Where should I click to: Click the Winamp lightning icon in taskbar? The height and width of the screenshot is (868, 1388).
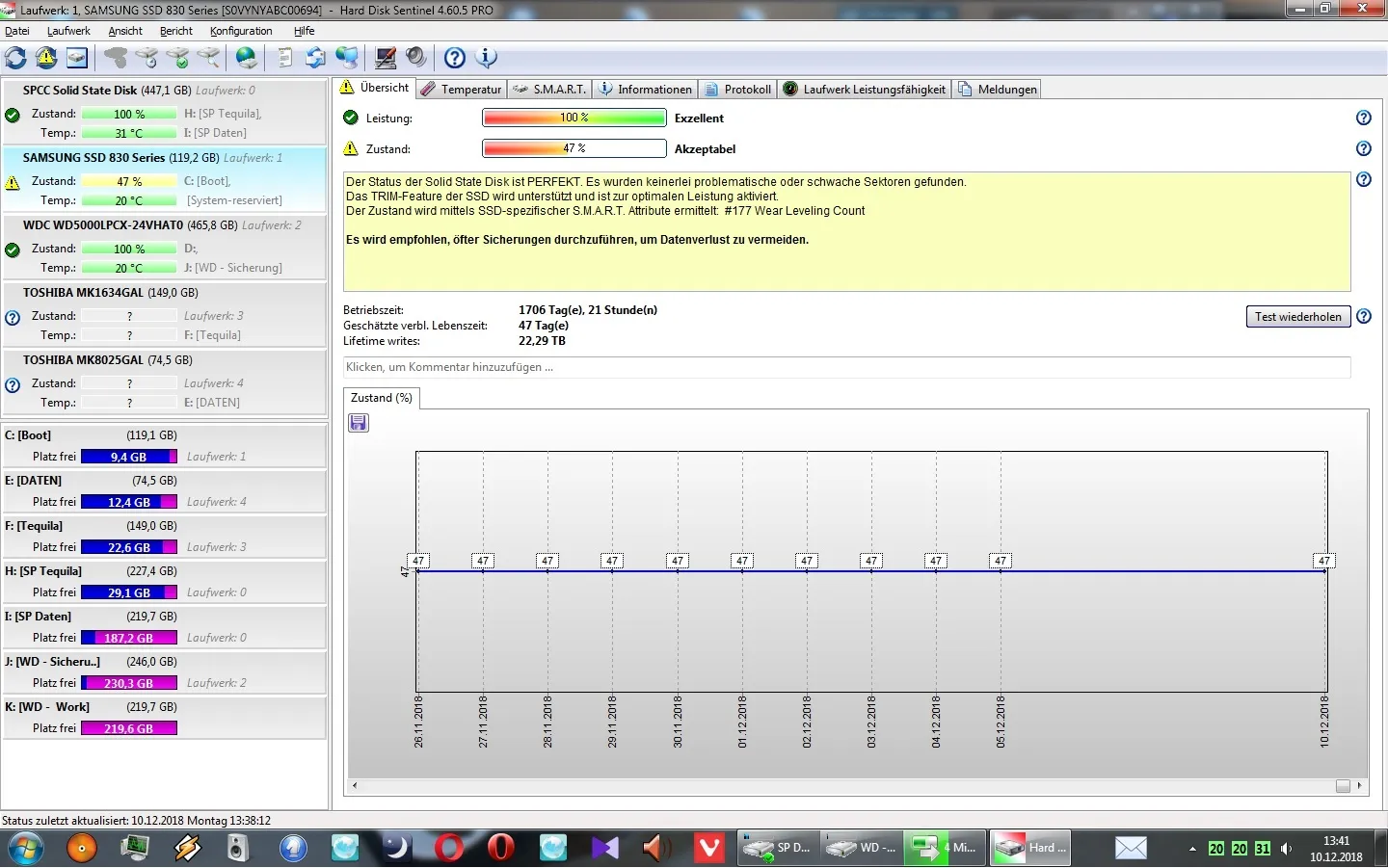[x=187, y=848]
